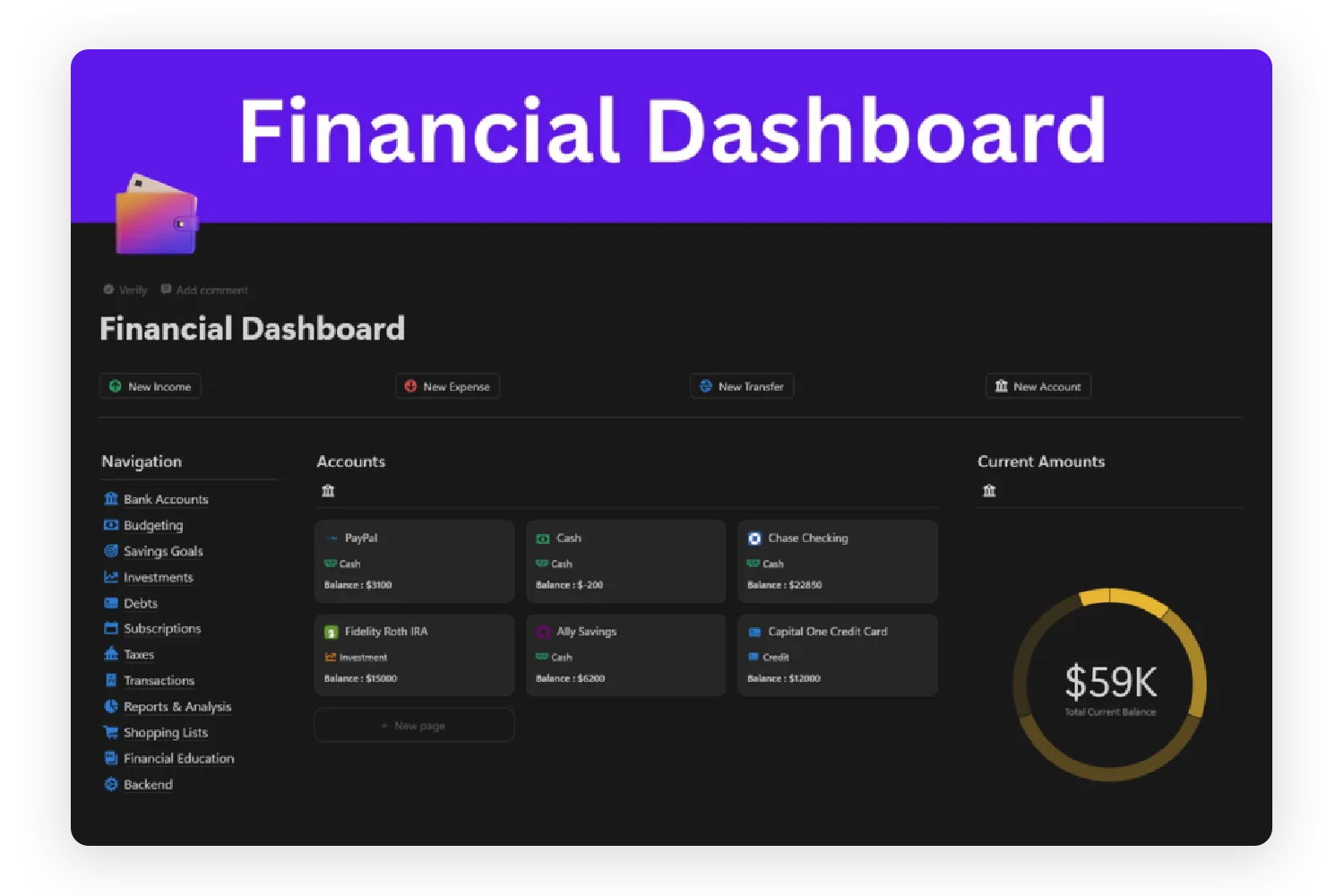1344x896 pixels.
Task: Click the Financial Dashboard page title
Action: [x=253, y=329]
